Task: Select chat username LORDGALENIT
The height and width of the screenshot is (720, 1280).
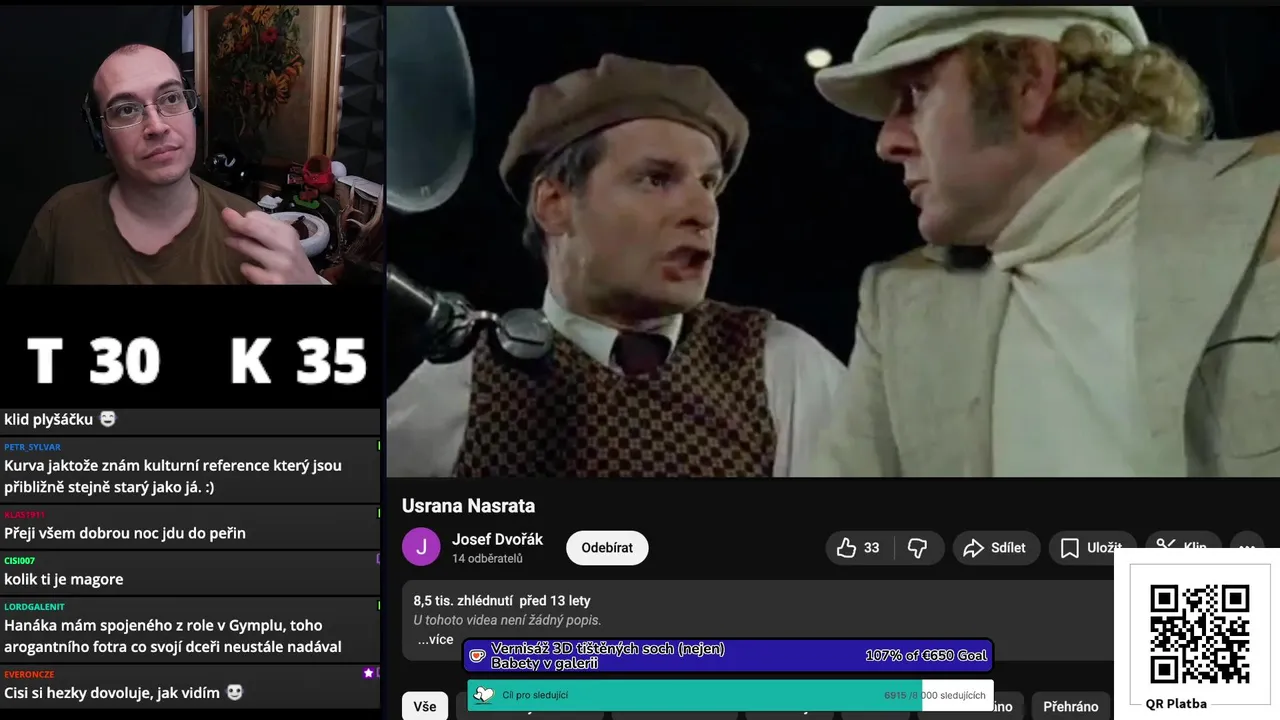Action: pos(34,606)
